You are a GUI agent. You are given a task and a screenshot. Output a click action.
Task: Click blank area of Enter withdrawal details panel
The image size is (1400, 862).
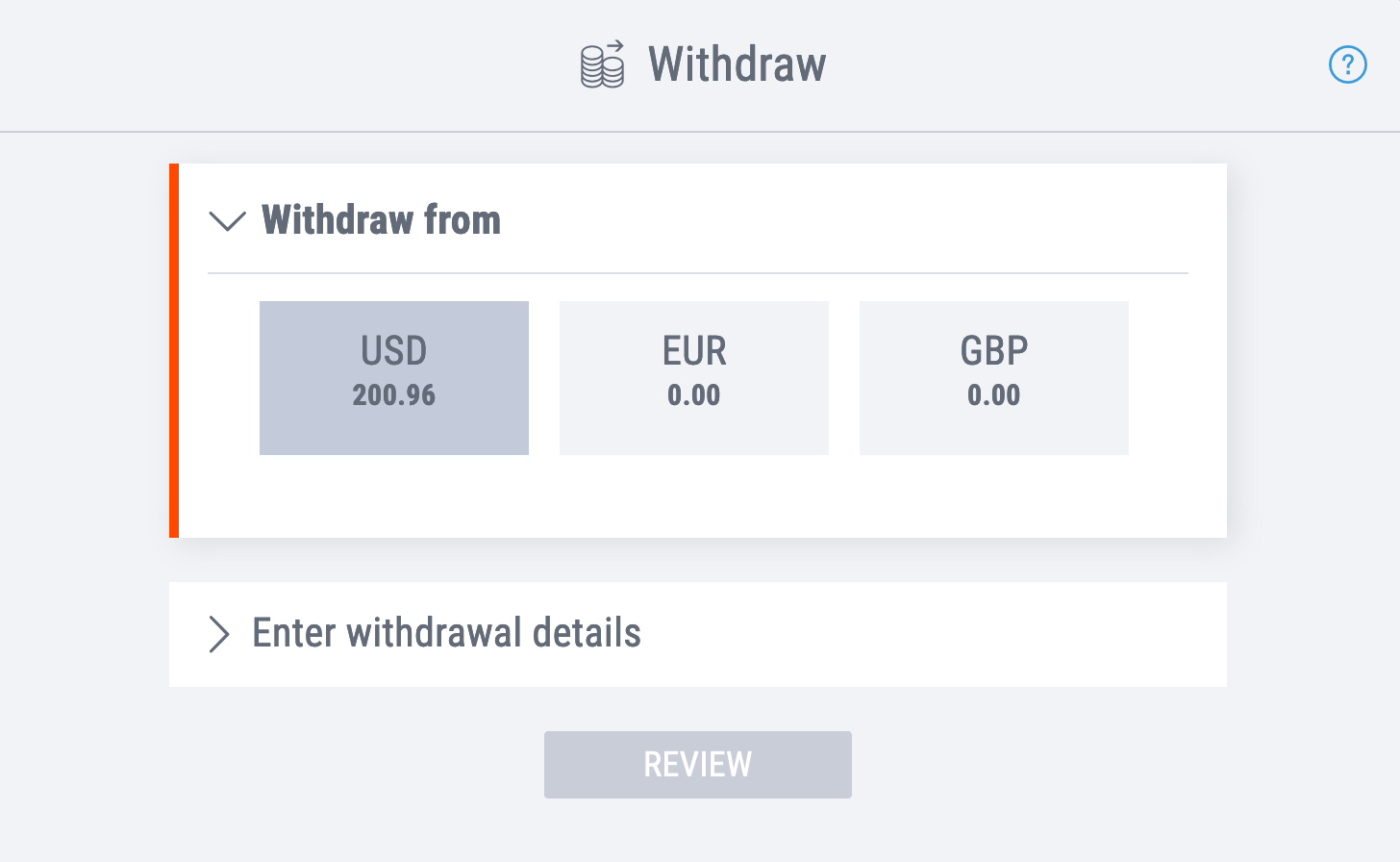pyautogui.click(x=933, y=634)
